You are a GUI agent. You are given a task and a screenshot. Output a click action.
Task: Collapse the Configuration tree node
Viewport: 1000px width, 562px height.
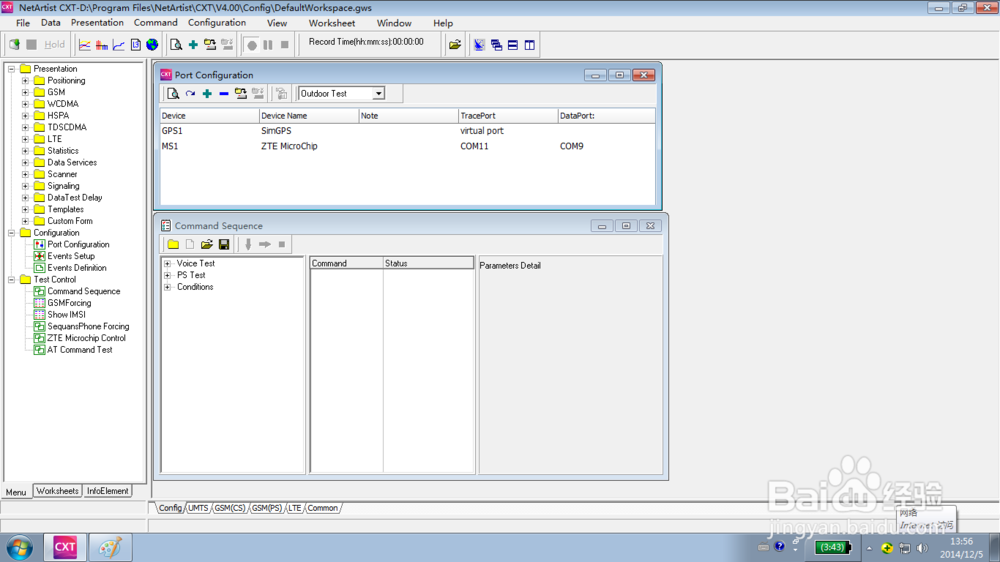click(11, 233)
